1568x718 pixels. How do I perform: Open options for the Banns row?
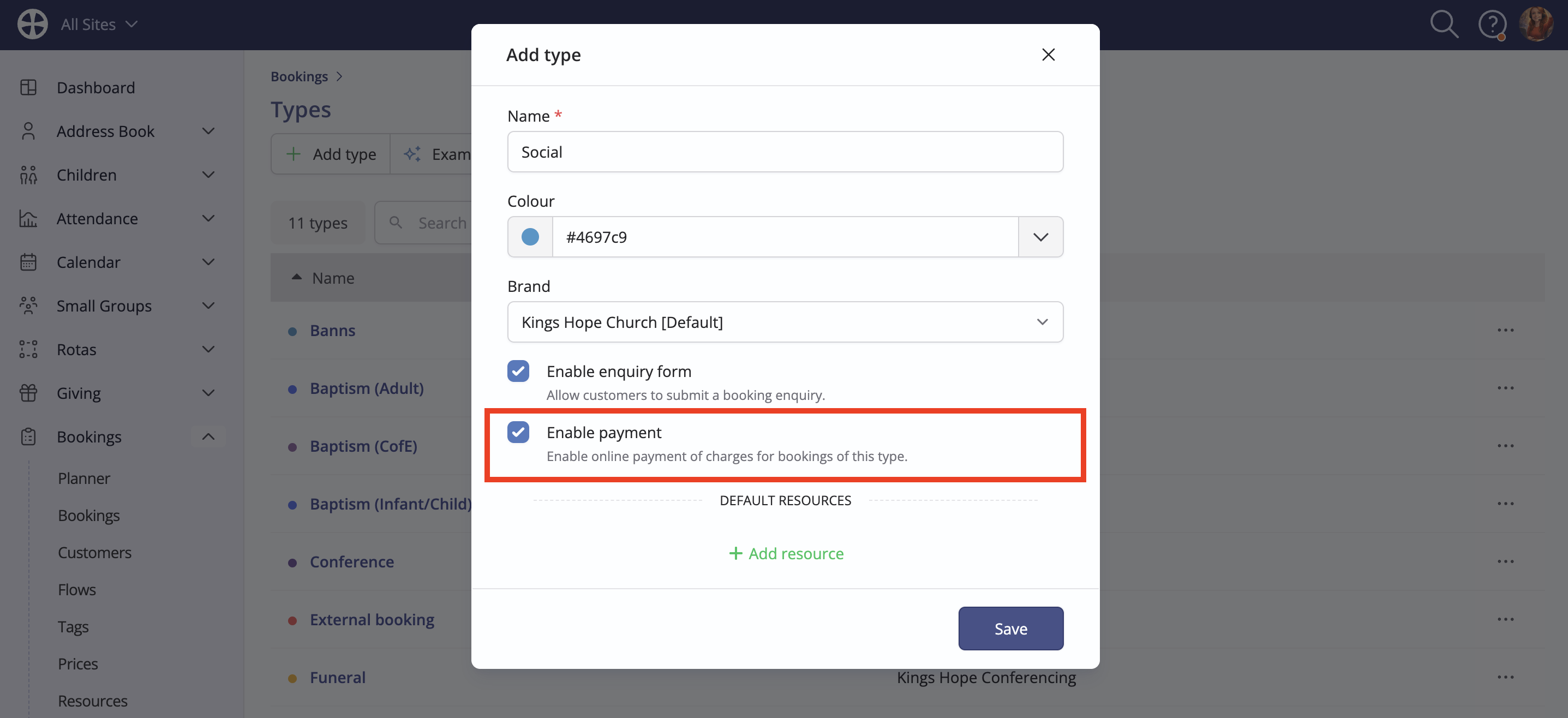click(1505, 331)
